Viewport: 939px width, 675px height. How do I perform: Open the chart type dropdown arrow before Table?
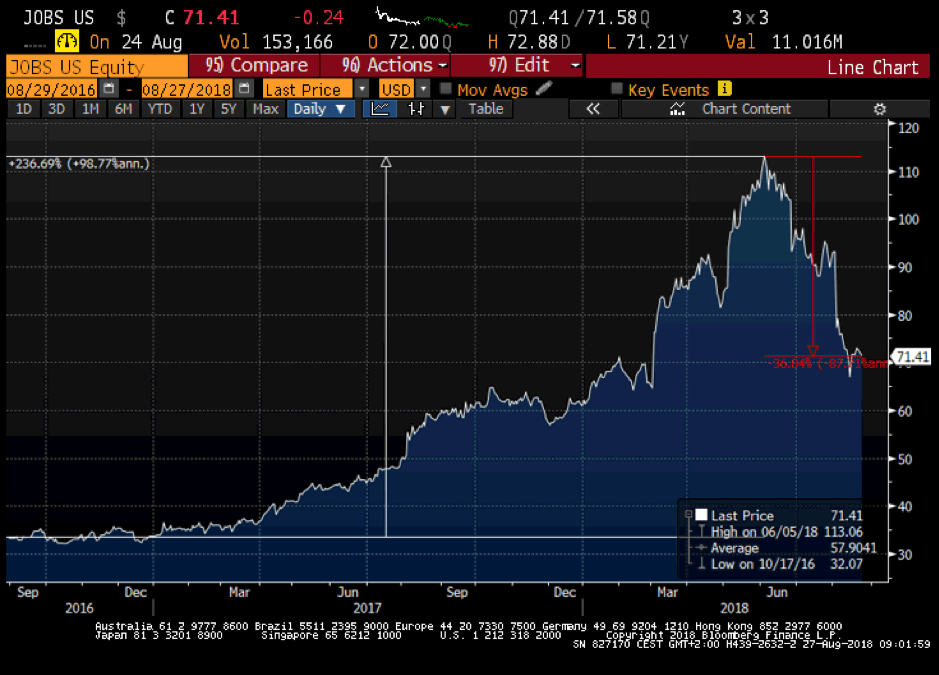445,110
